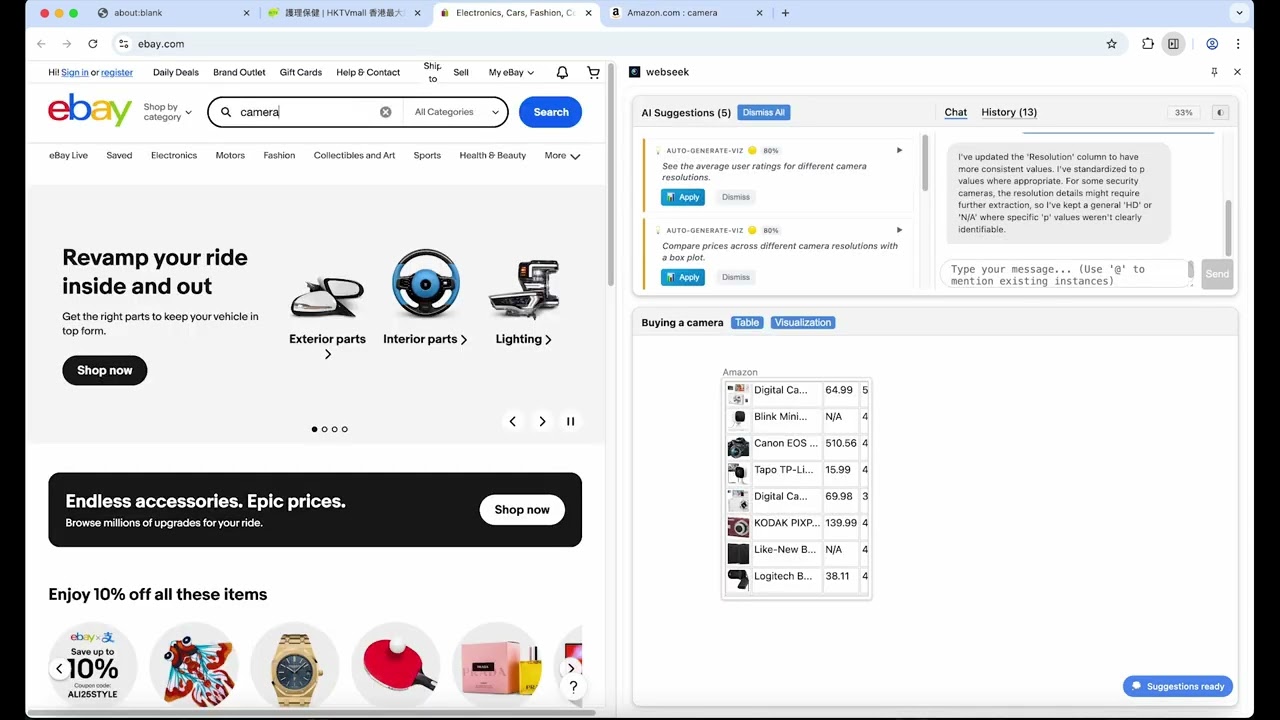Screen dimensions: 1280x720
Task: Bookmark this page with star icon
Action: (1111, 44)
